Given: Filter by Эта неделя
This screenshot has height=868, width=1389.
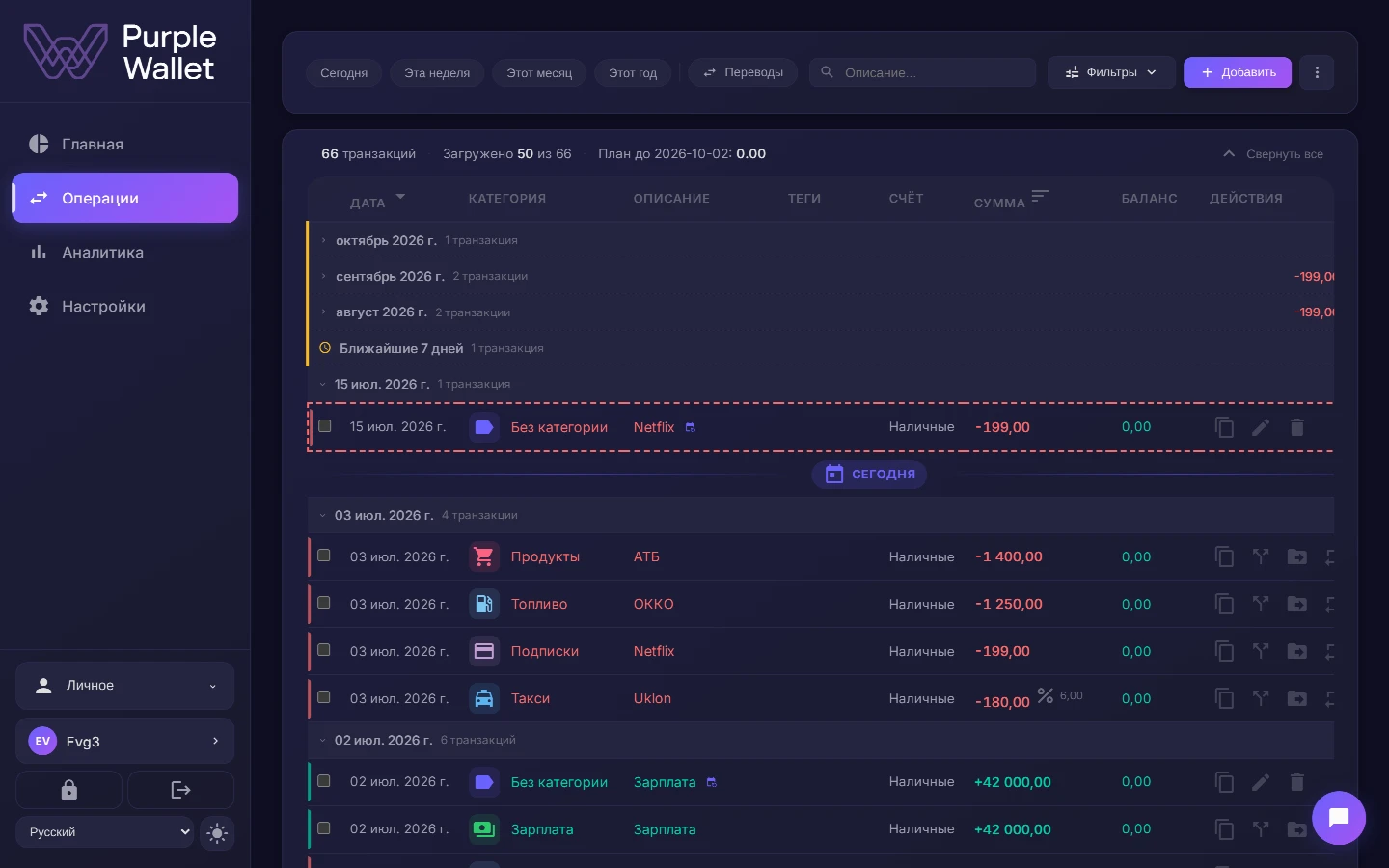Looking at the screenshot, I should 437,72.
